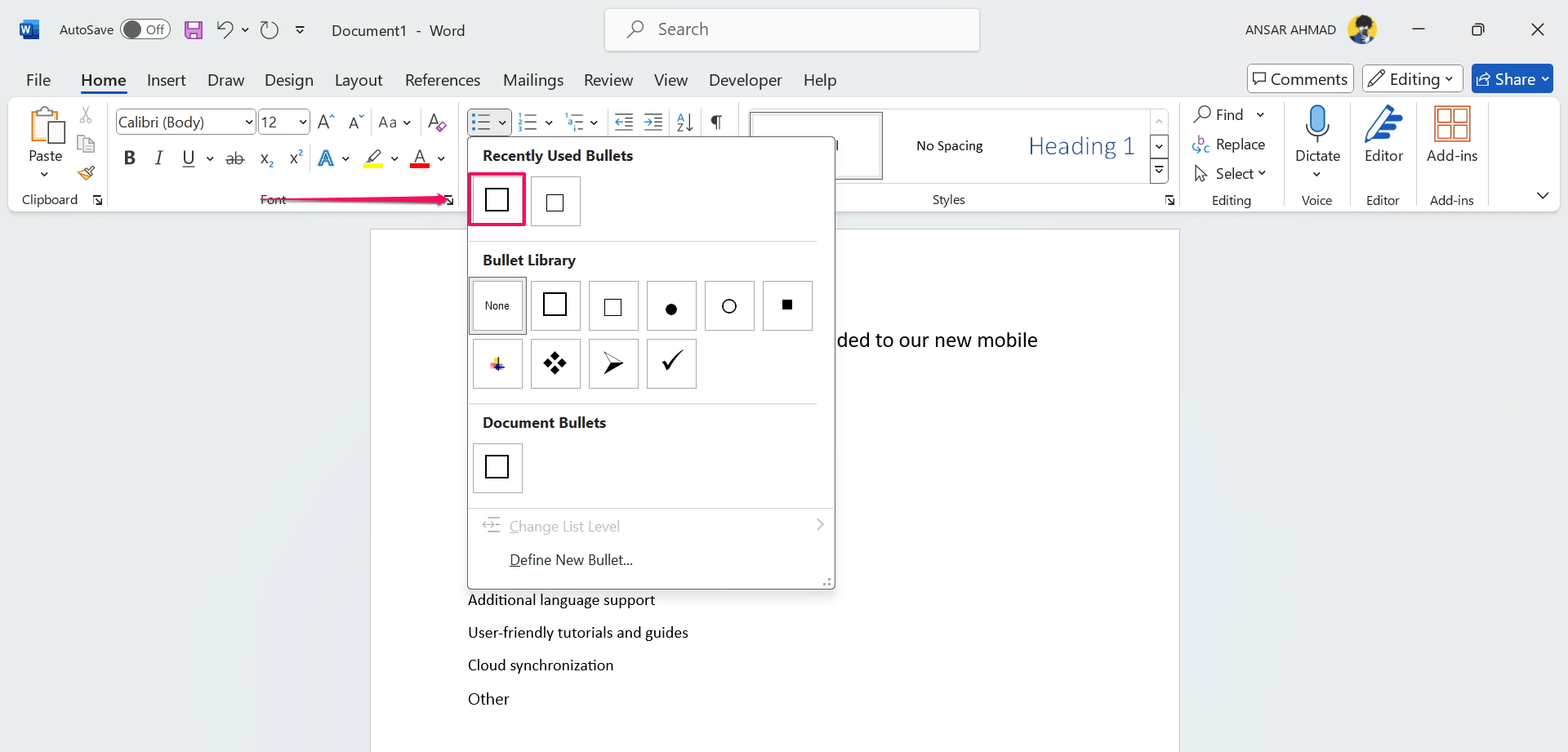Switch to the Developer tab
The height and width of the screenshot is (752, 1568).
coord(746,80)
